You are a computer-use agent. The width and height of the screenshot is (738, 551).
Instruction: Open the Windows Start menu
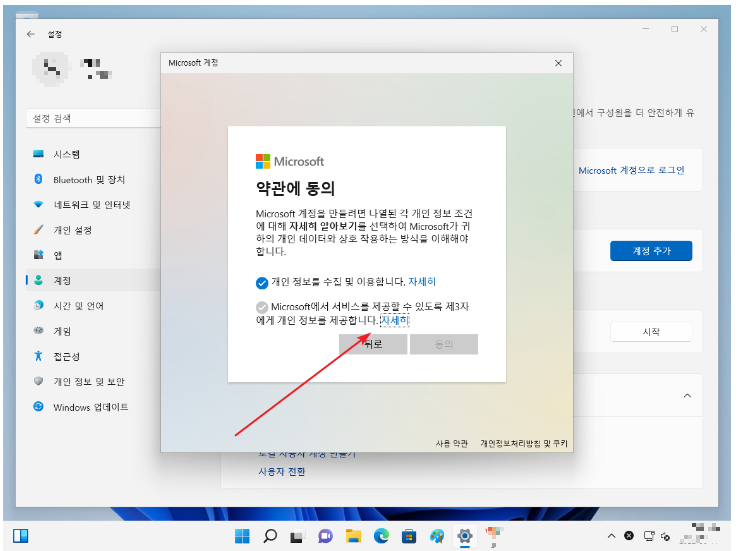pyautogui.click(x=242, y=536)
